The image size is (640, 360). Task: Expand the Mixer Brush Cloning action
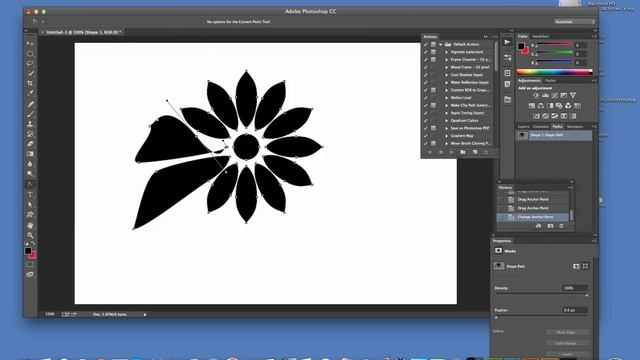tap(447, 144)
